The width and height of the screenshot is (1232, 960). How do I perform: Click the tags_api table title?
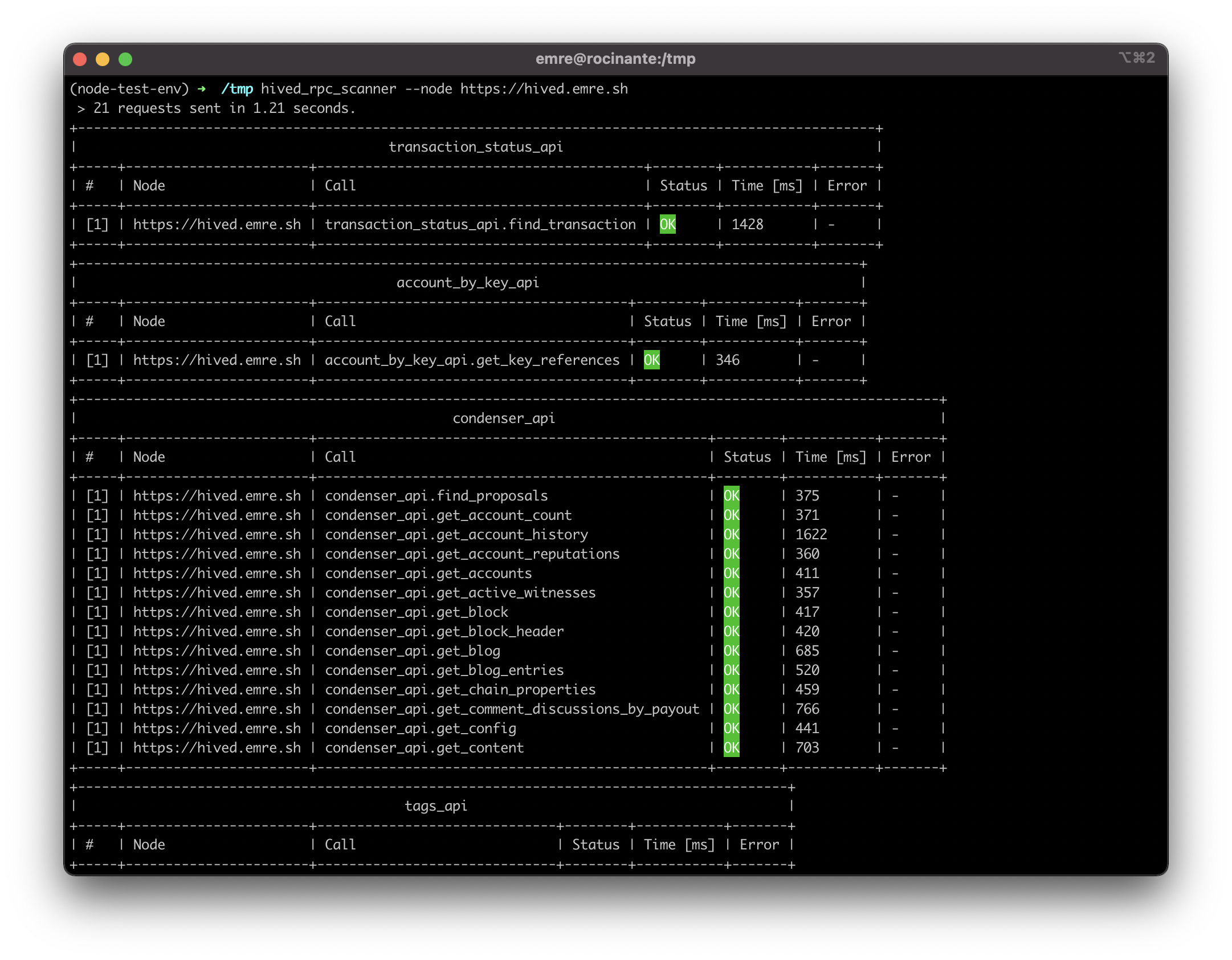[436, 806]
